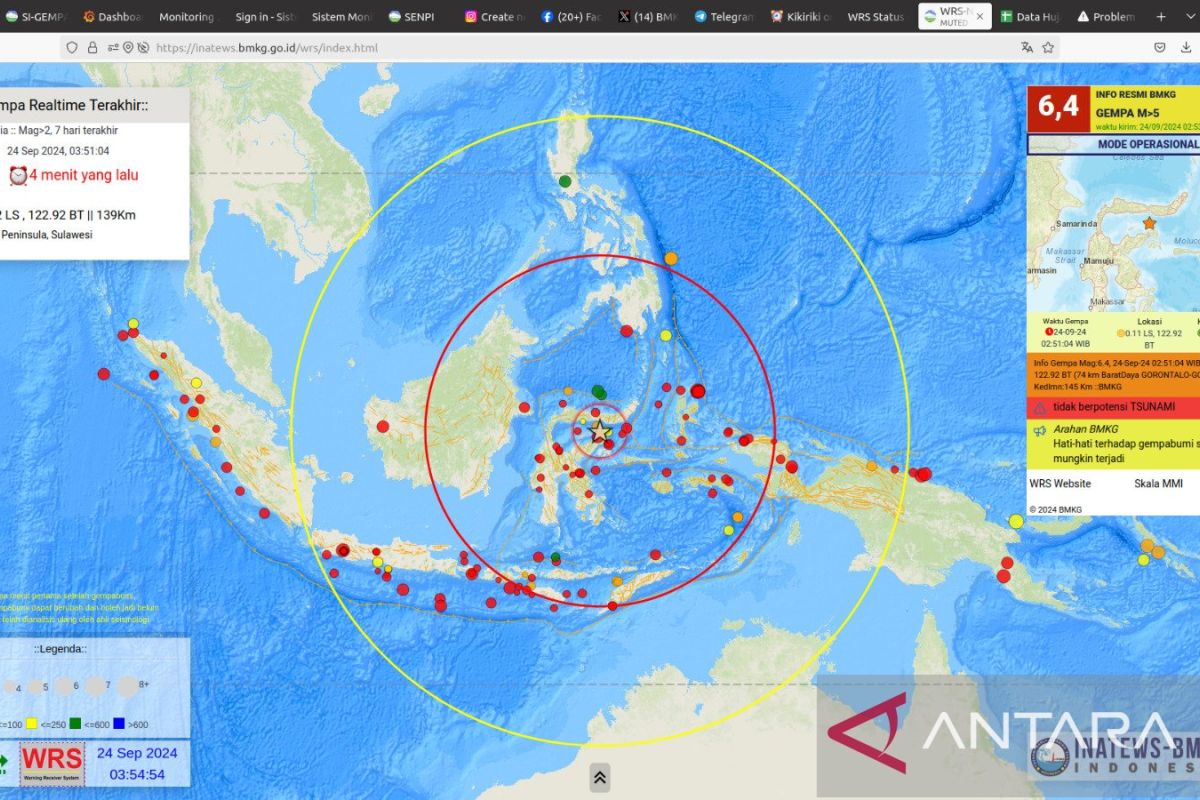Click the mini map thumbnail of Sulawesi
The width and height of the screenshot is (1200, 800).
click(x=1113, y=233)
